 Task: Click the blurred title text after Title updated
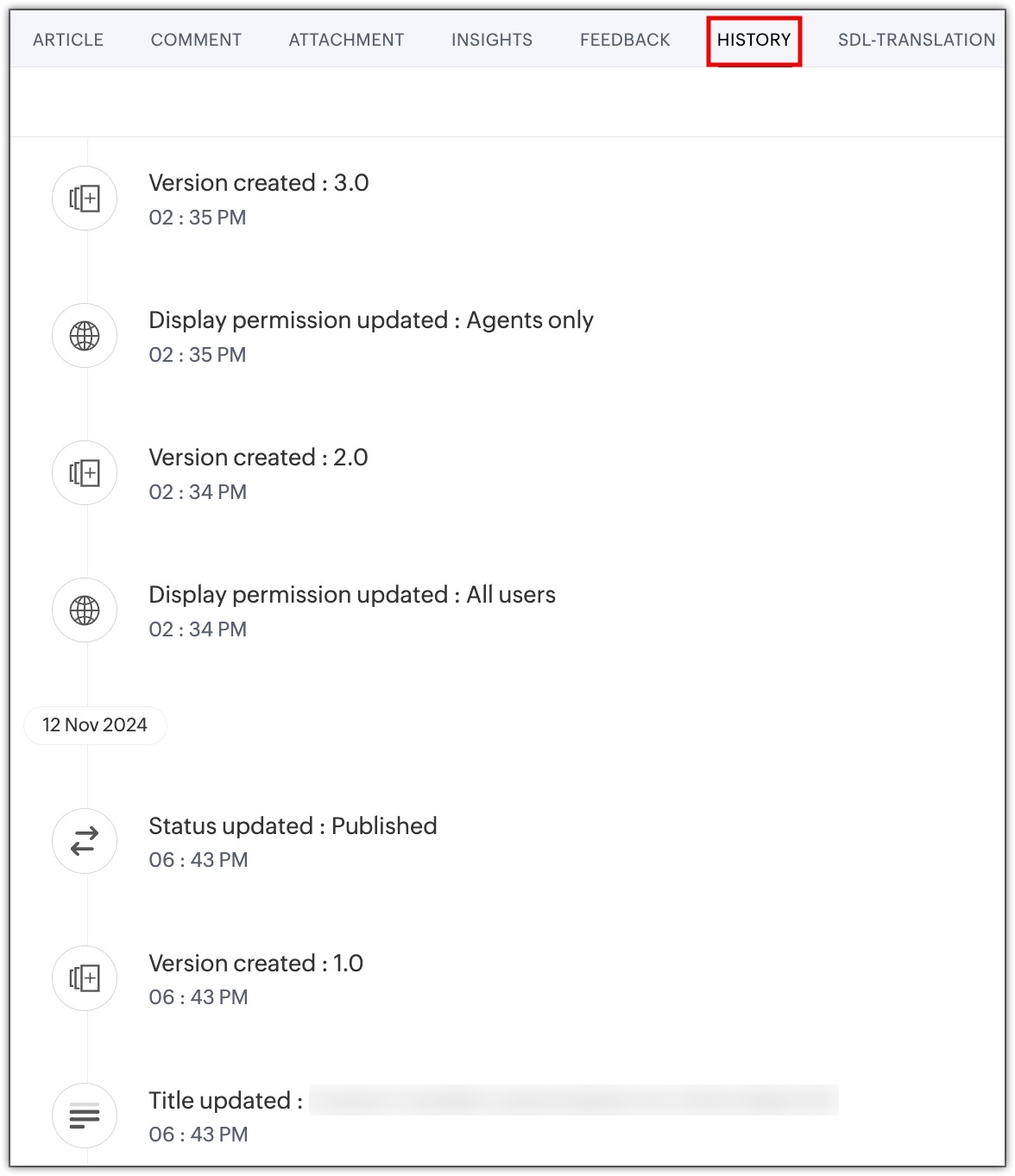573,1101
